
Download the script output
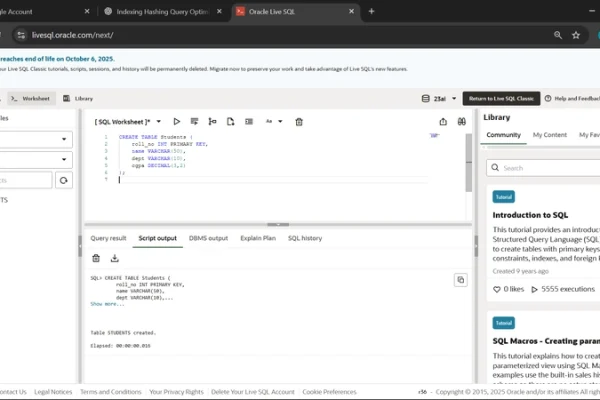tap(115, 258)
